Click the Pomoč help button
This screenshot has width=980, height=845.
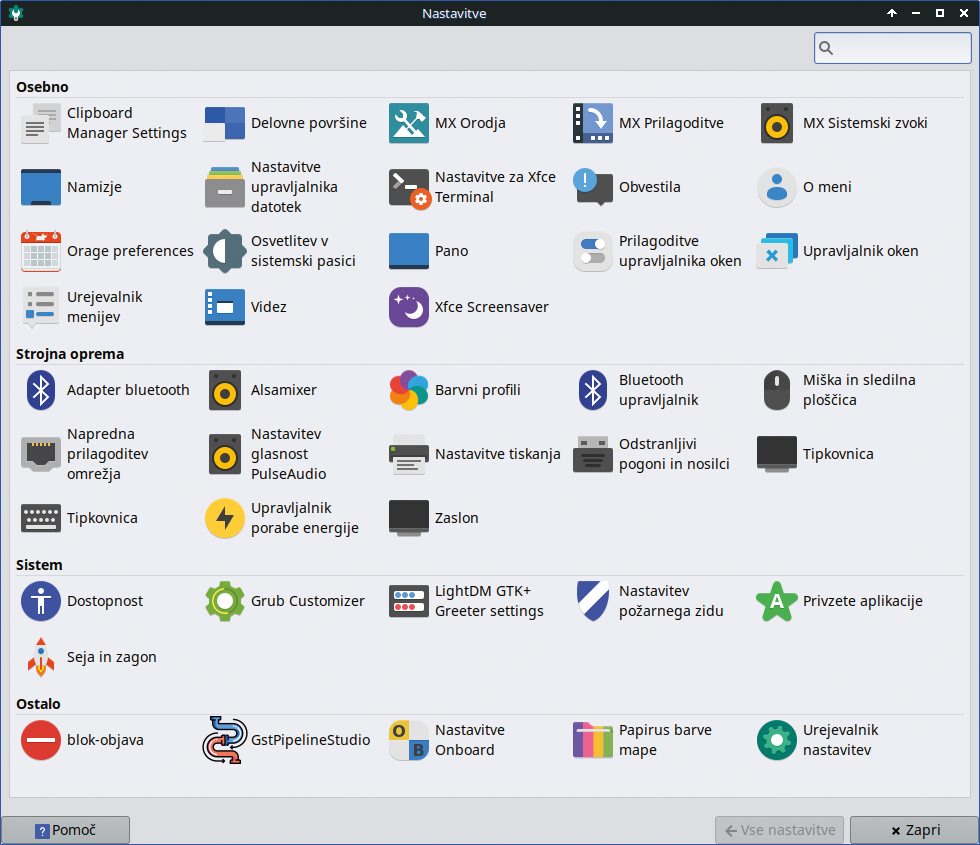[x=65, y=830]
